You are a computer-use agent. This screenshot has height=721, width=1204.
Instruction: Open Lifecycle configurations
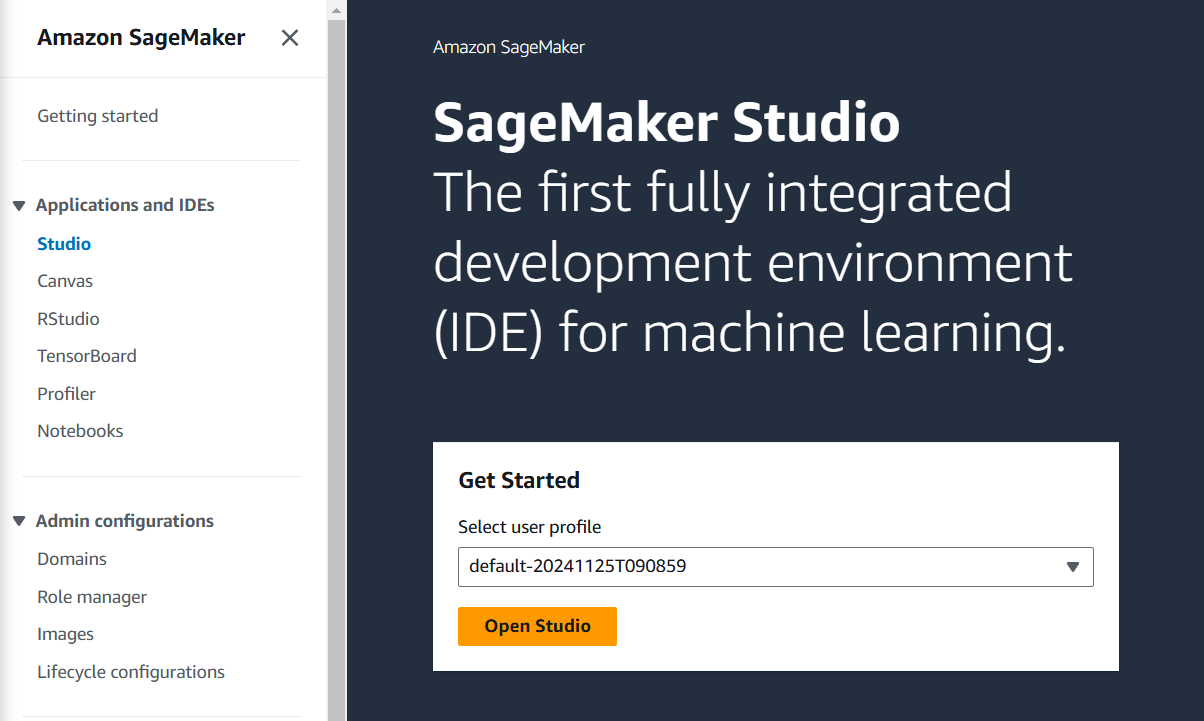click(131, 672)
